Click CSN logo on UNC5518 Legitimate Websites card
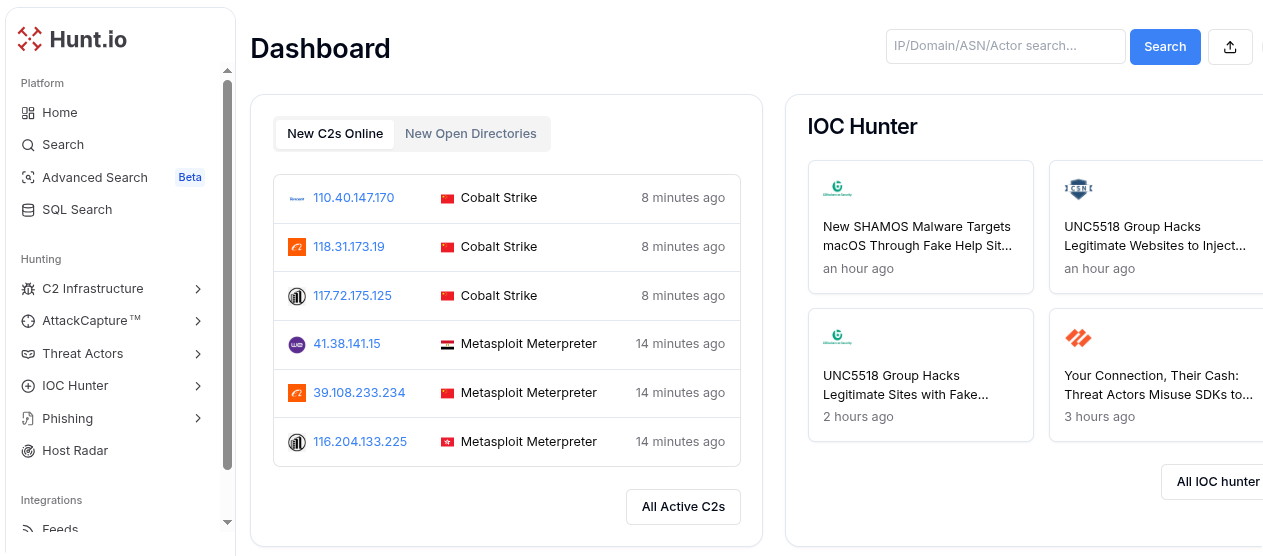1263x556 pixels. 1078,190
